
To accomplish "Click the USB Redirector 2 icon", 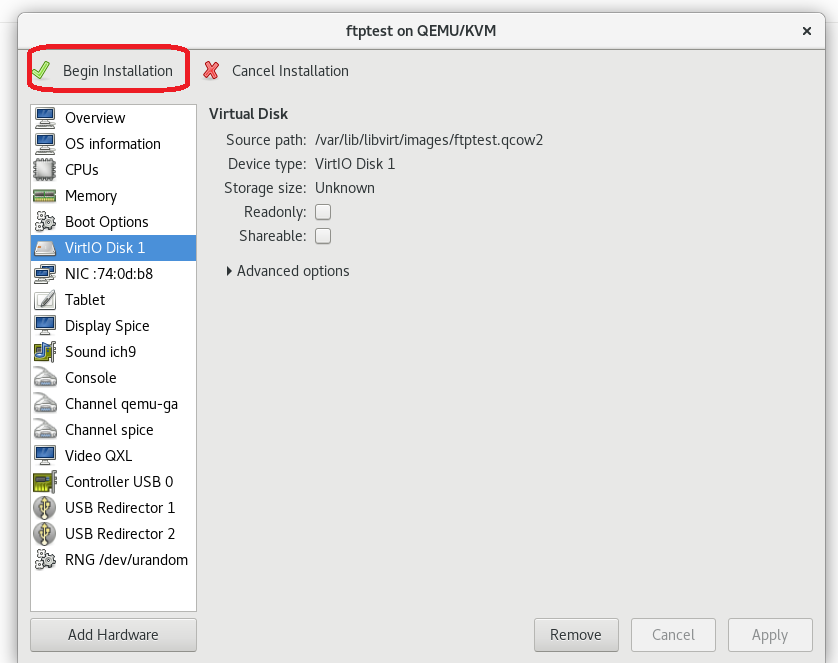I will click(45, 534).
